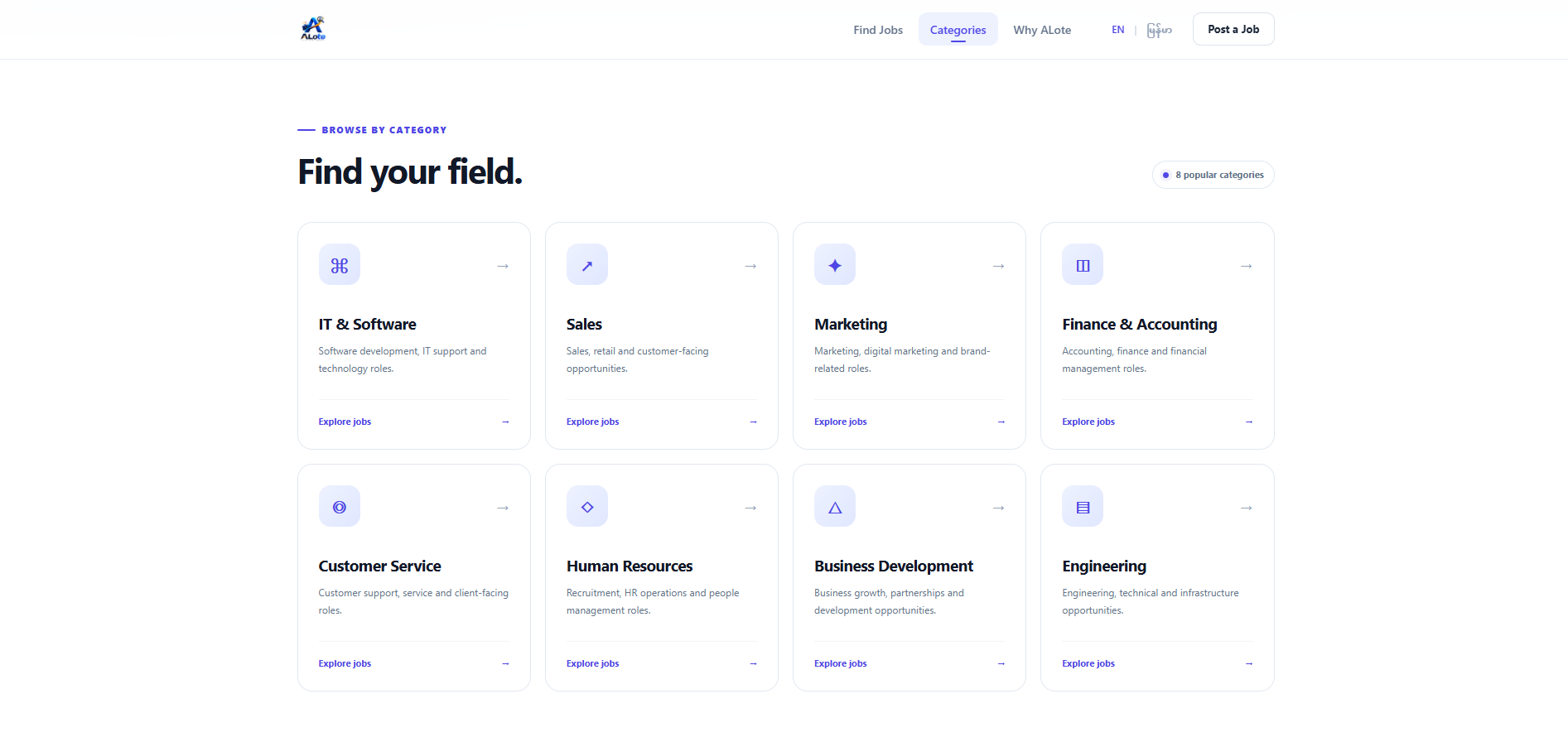Click the 8 popular categories badge
The image size is (1568, 747).
click(1213, 175)
